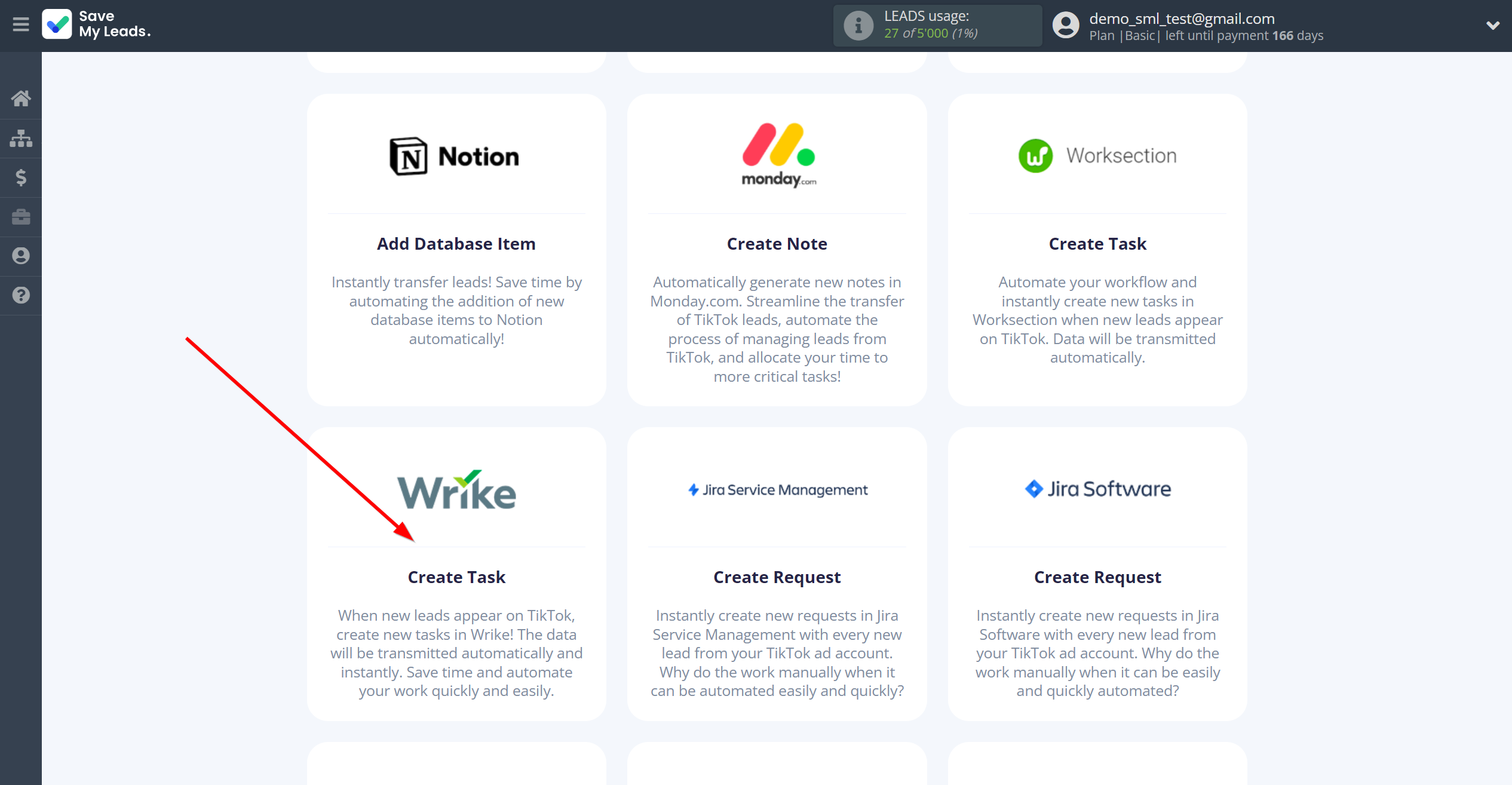The height and width of the screenshot is (785, 1512).
Task: Click the Jira Software description text
Action: [x=1097, y=653]
